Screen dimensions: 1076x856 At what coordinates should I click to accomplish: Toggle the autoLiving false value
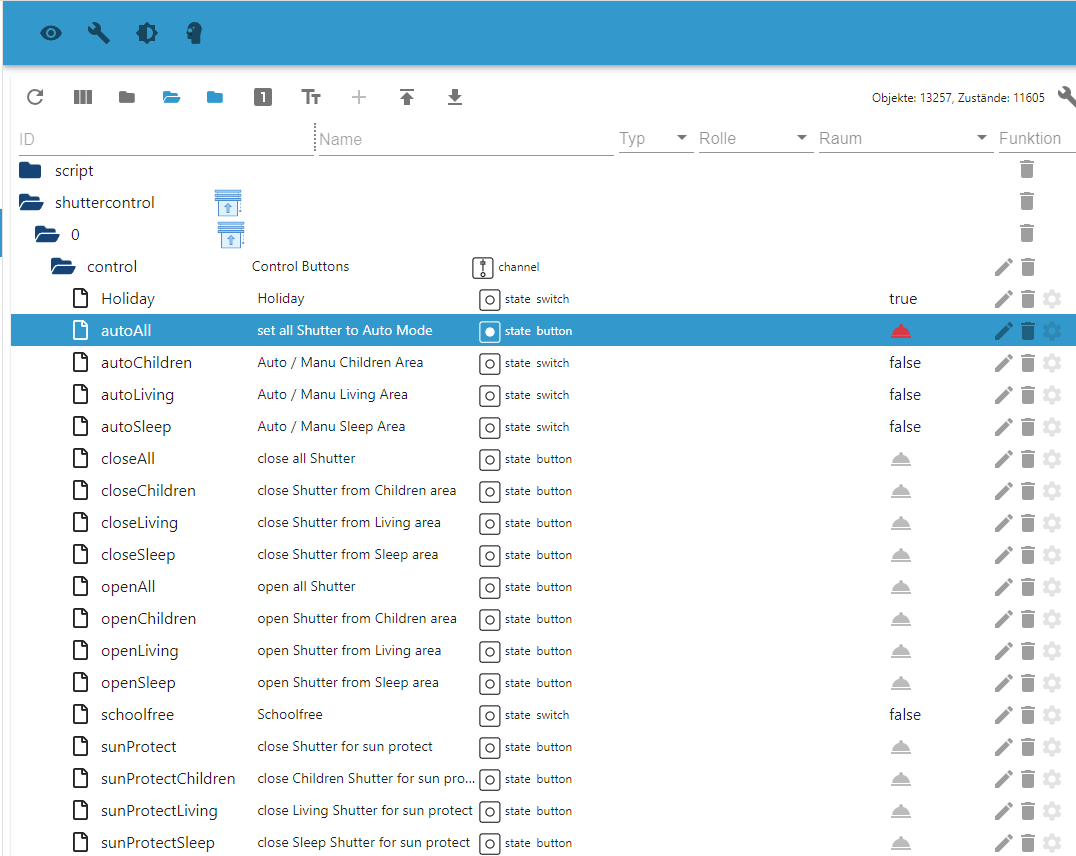[905, 395]
